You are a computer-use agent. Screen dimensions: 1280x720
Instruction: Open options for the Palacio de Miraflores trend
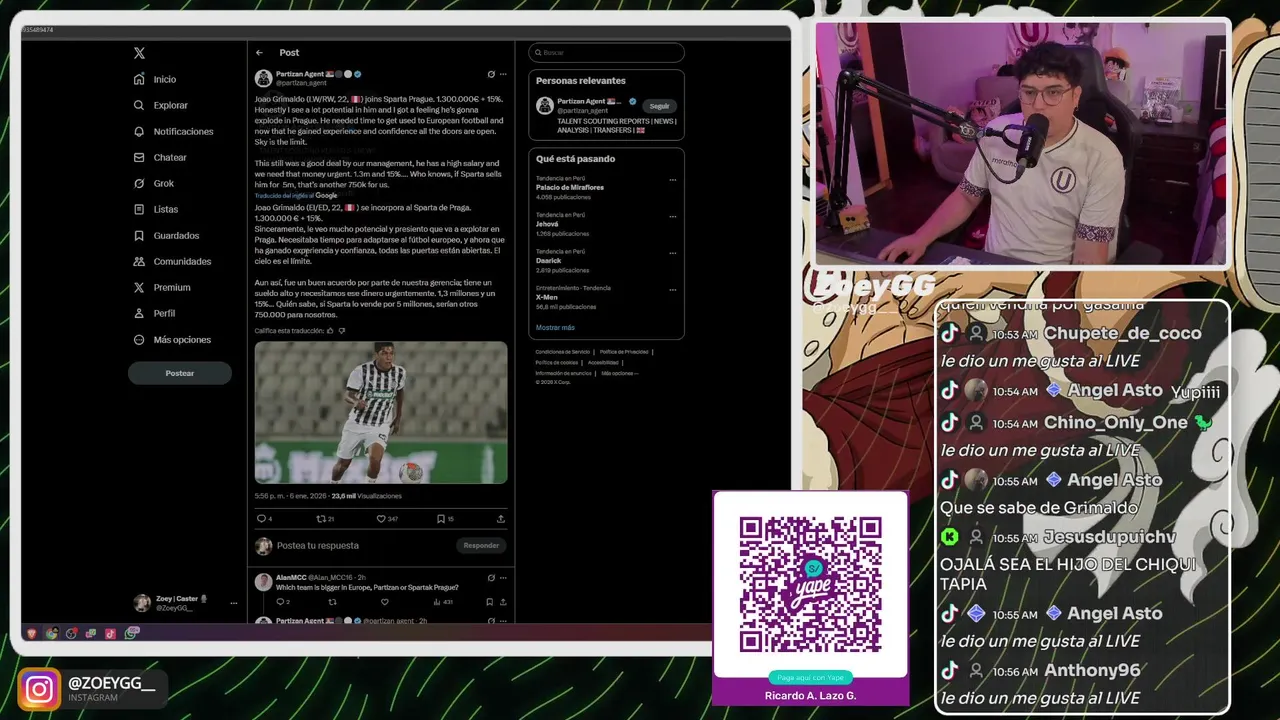coord(672,180)
